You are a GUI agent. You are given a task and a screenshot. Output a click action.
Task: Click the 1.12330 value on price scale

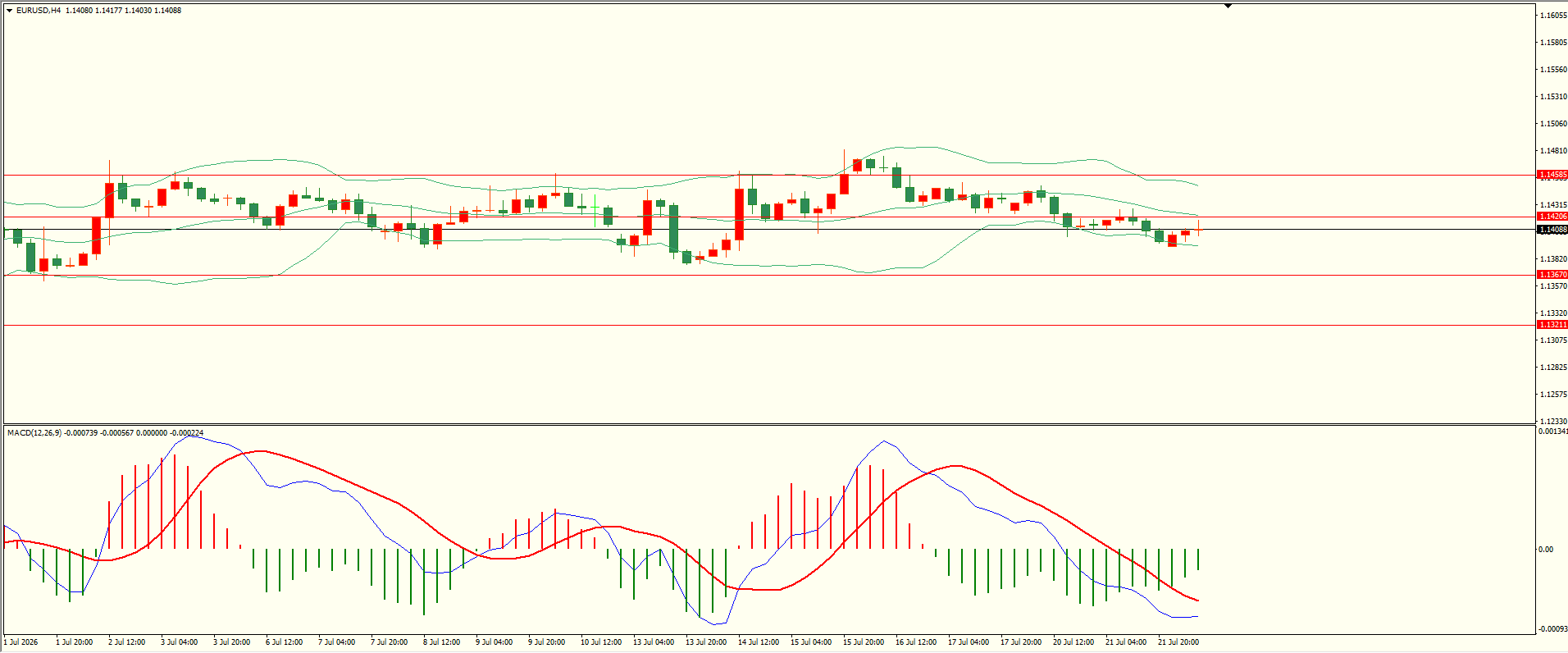tap(1553, 422)
